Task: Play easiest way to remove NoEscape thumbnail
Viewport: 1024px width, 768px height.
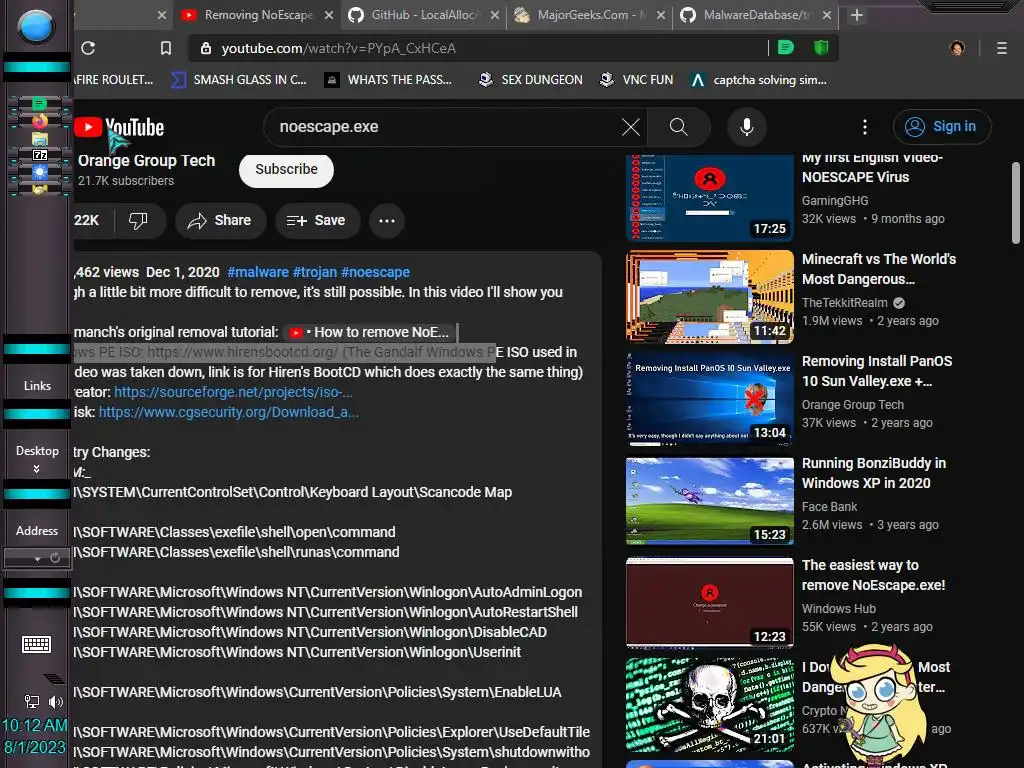Action: coord(709,603)
